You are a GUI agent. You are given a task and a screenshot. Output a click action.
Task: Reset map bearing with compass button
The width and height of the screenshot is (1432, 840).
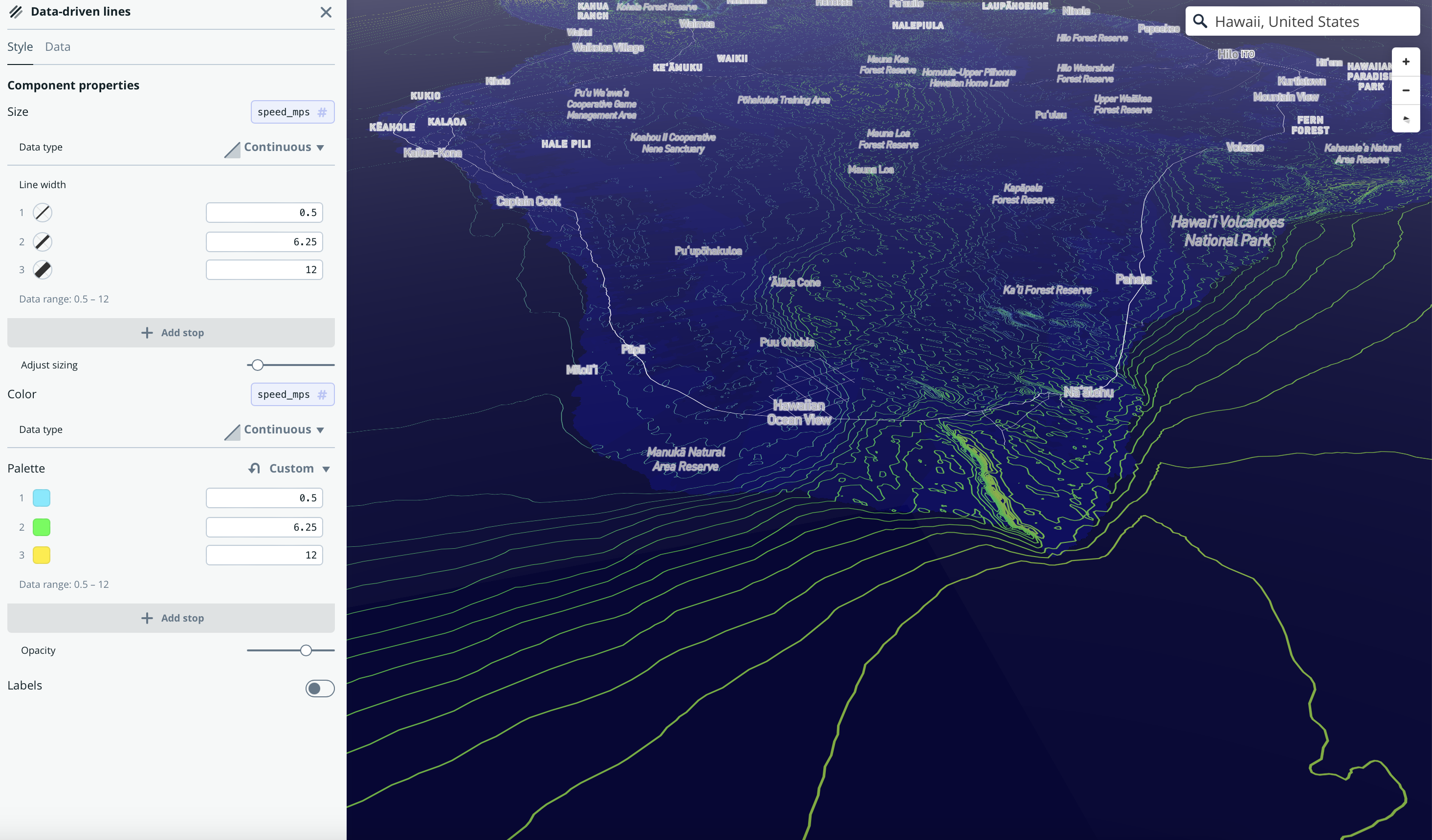[x=1405, y=119]
